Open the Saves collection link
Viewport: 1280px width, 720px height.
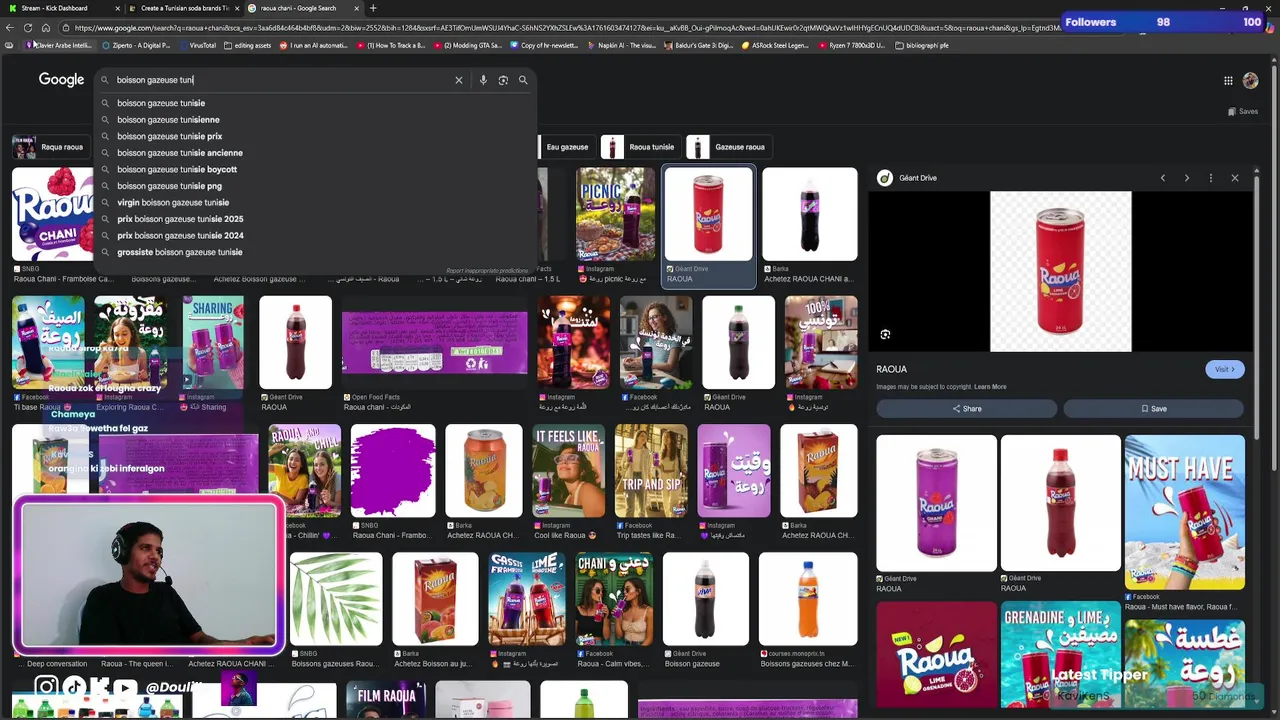point(1243,111)
